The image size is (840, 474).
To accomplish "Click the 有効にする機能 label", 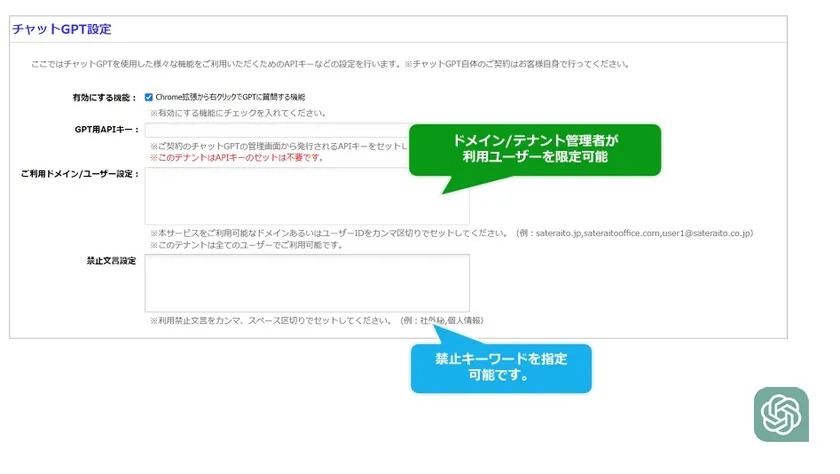I will [x=104, y=97].
